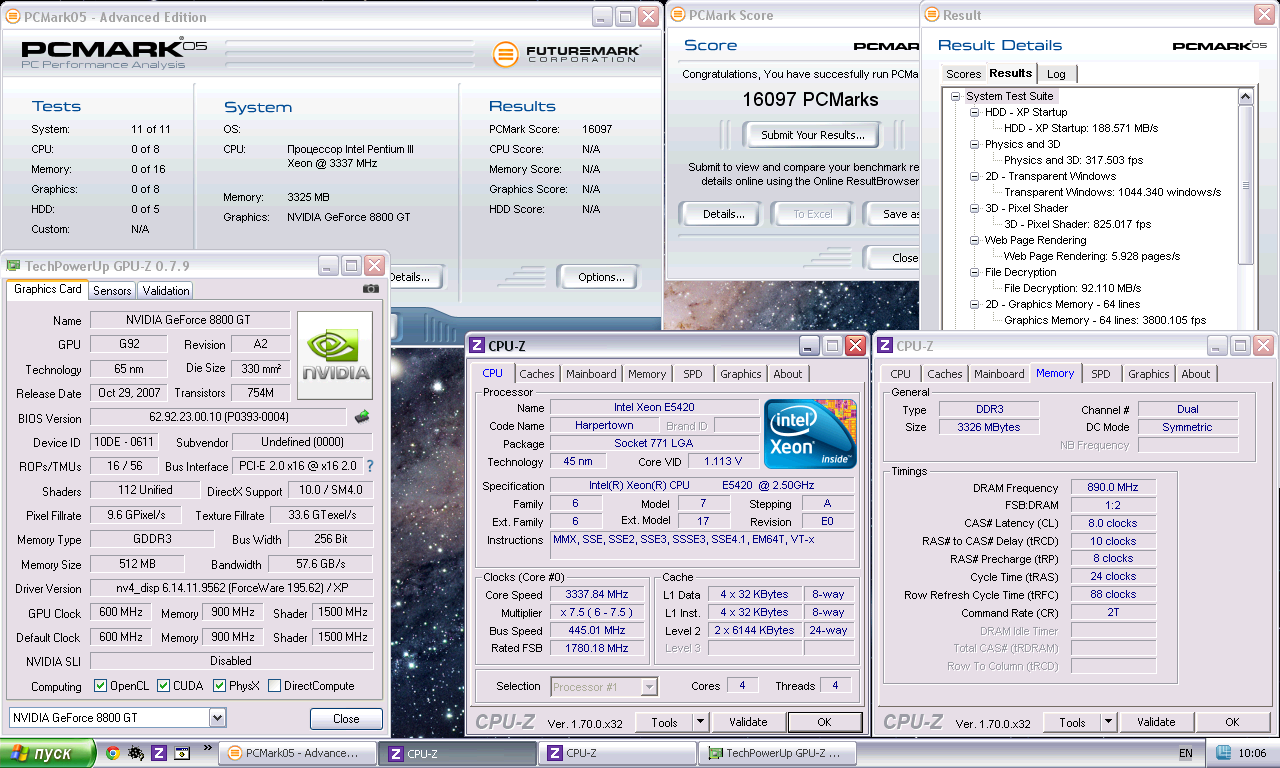Click the scroll-up arrow in the Result tree

pos(1245,97)
